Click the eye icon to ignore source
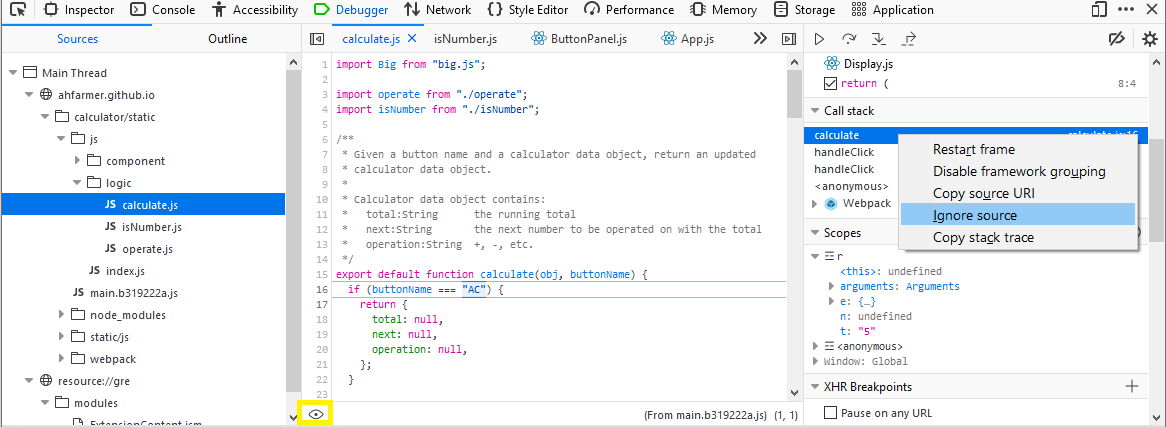The image size is (1166, 427). 316,414
